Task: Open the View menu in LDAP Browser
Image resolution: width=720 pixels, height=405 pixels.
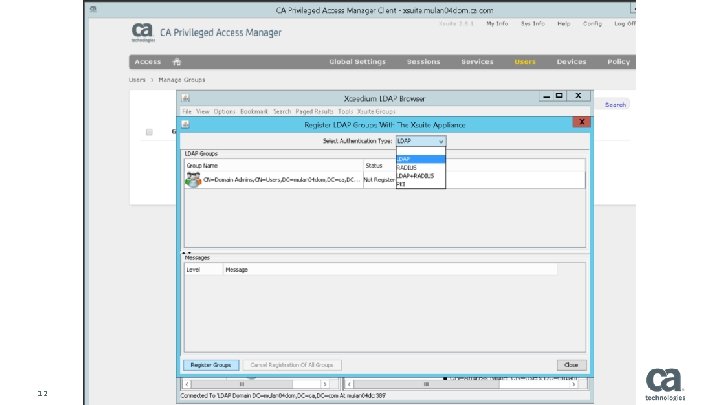Action: click(x=202, y=112)
